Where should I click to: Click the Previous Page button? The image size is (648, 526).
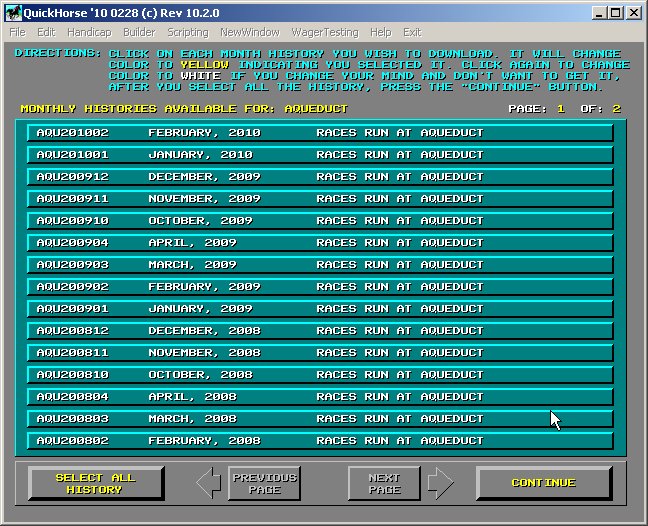(264, 484)
